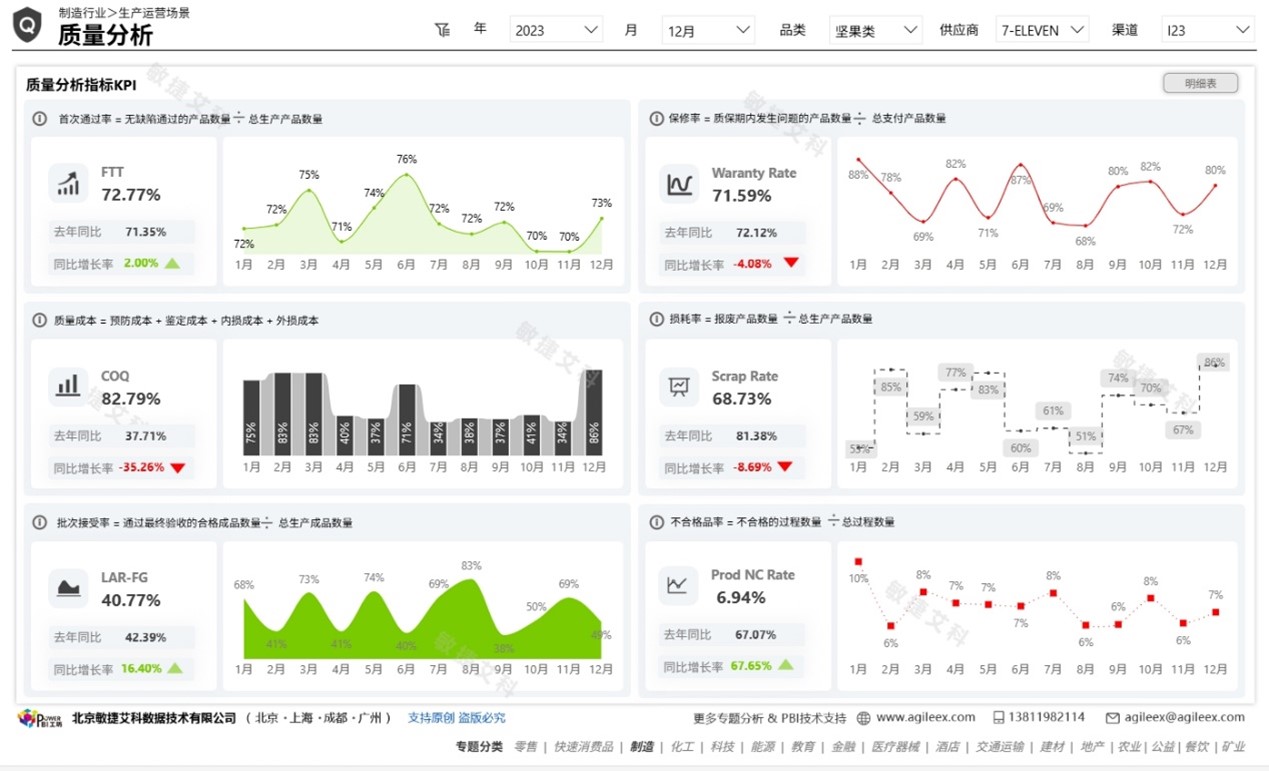Open the 年 dropdown showing 2023
1269x771 pixels.
tap(556, 30)
